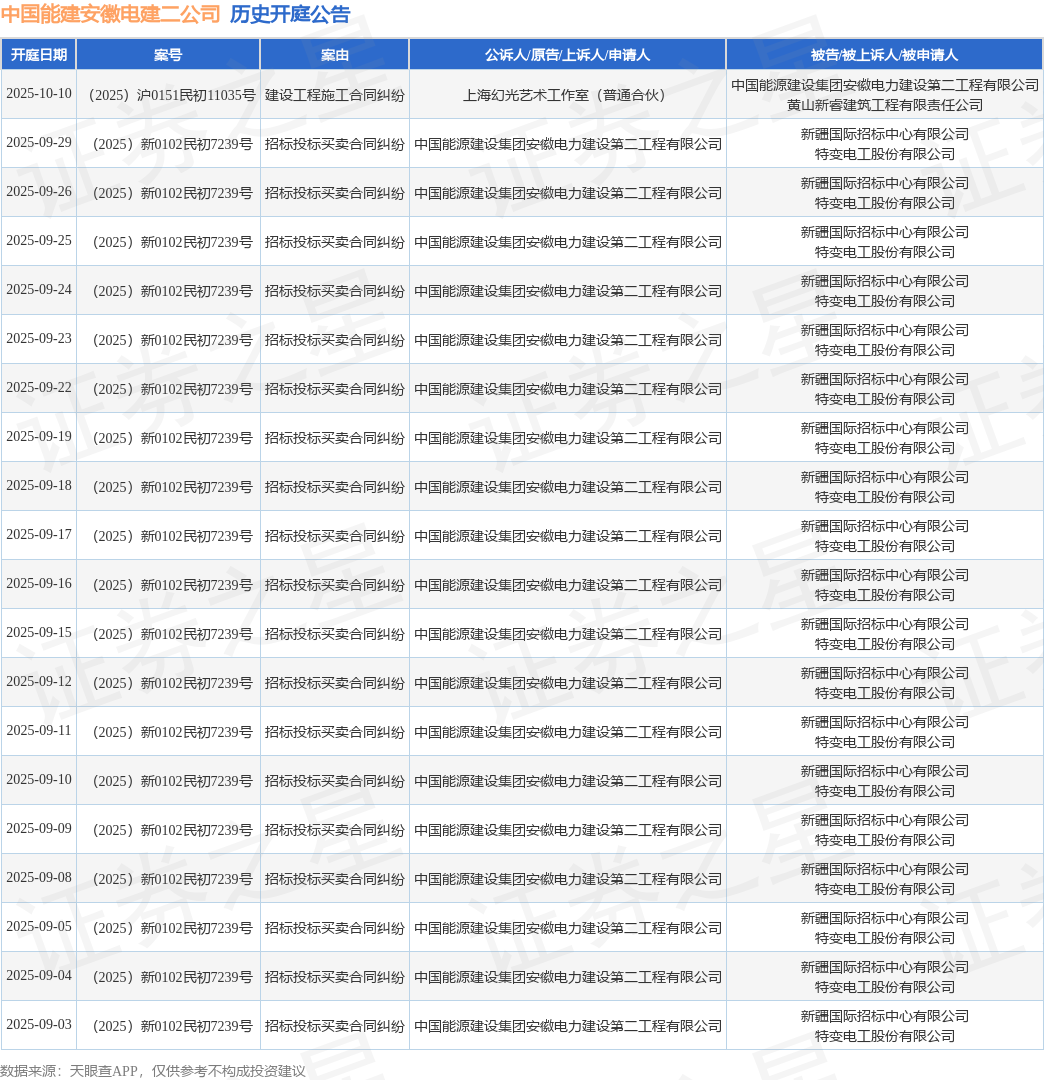This screenshot has height=1080, width=1044.
Task: Click case cause 建设工程施工合同纠纷
Action: coord(335,95)
